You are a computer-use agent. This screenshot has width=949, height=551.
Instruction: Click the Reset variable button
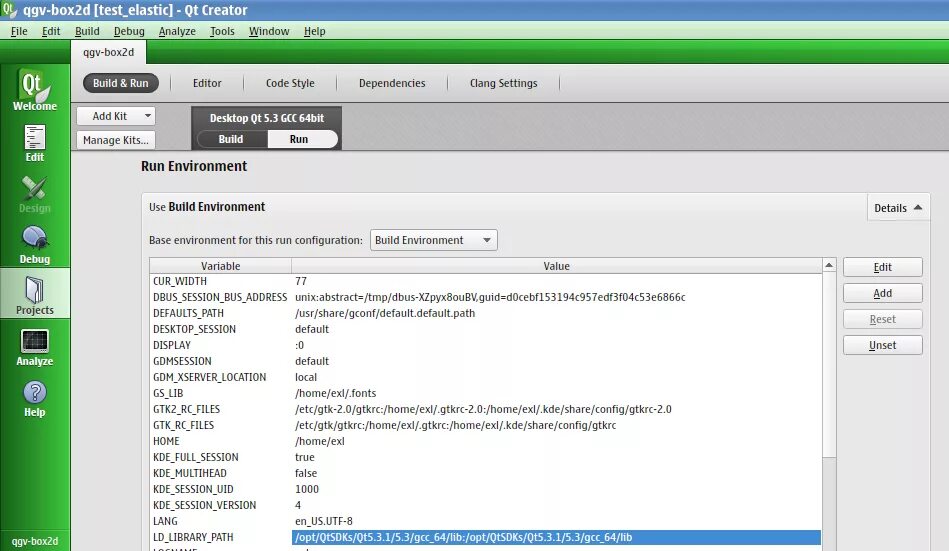pyautogui.click(x=882, y=319)
